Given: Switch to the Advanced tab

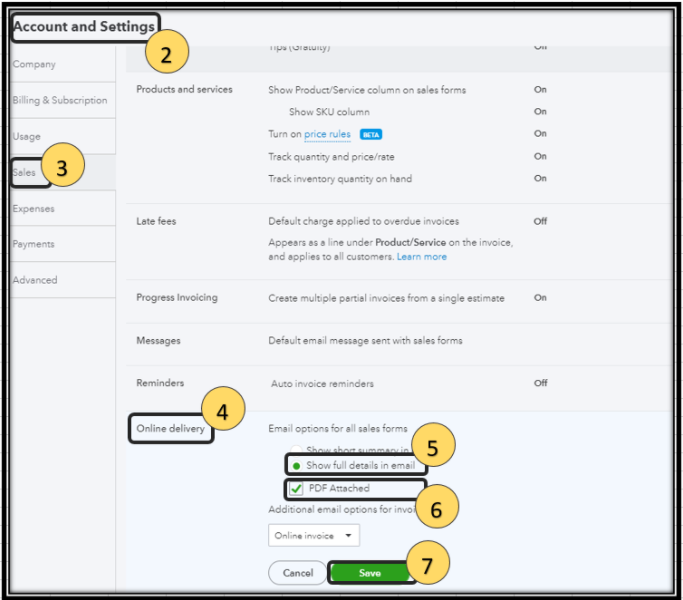Looking at the screenshot, I should click(35, 280).
